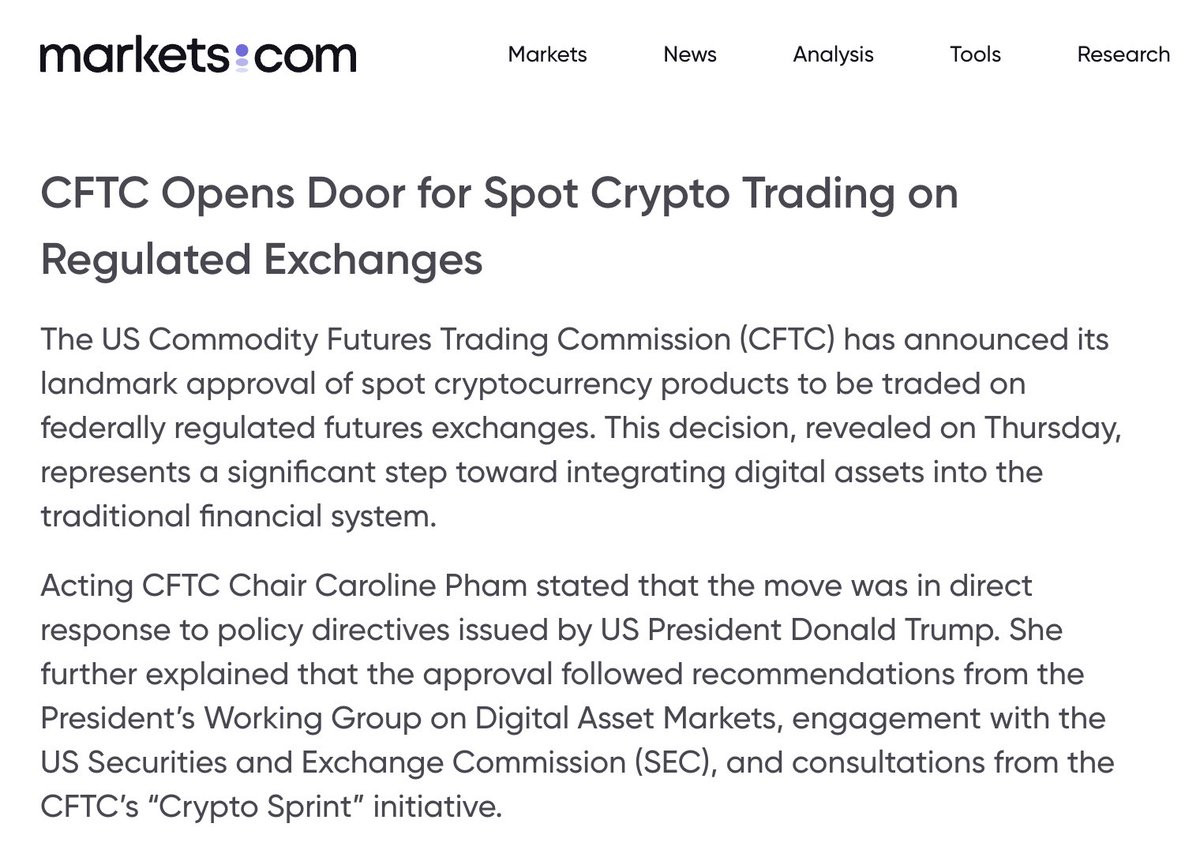
Task: Click "Regulated Exchanges" in the headline's second line
Action: pos(262,260)
